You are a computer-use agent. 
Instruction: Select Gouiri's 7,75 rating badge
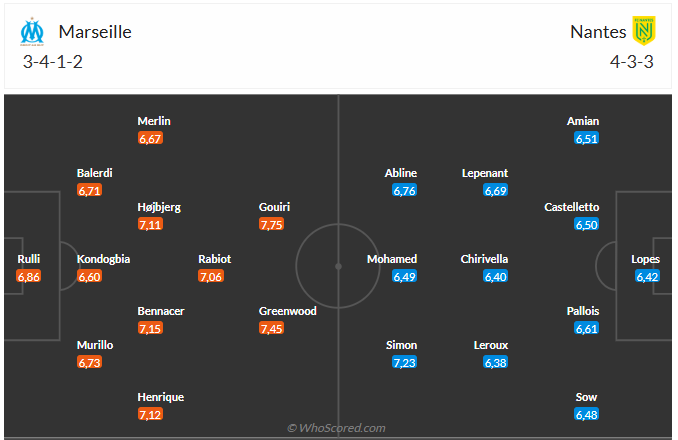pyautogui.click(x=271, y=224)
